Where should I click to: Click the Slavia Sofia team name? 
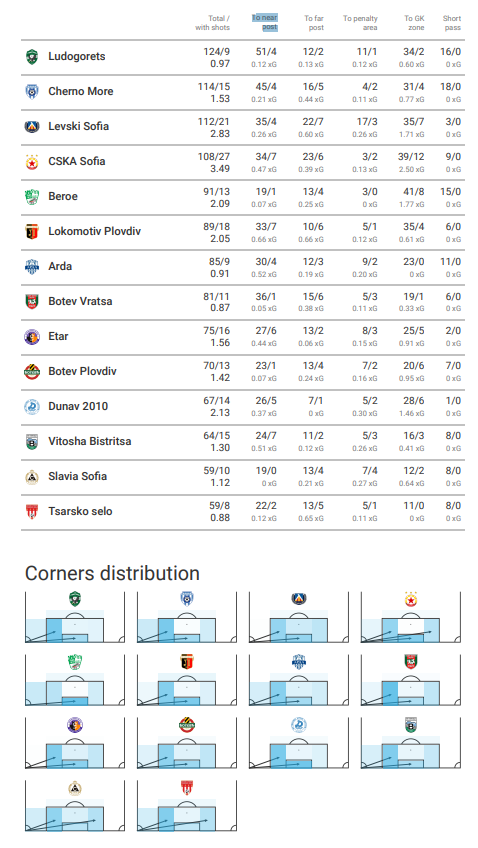[77, 476]
